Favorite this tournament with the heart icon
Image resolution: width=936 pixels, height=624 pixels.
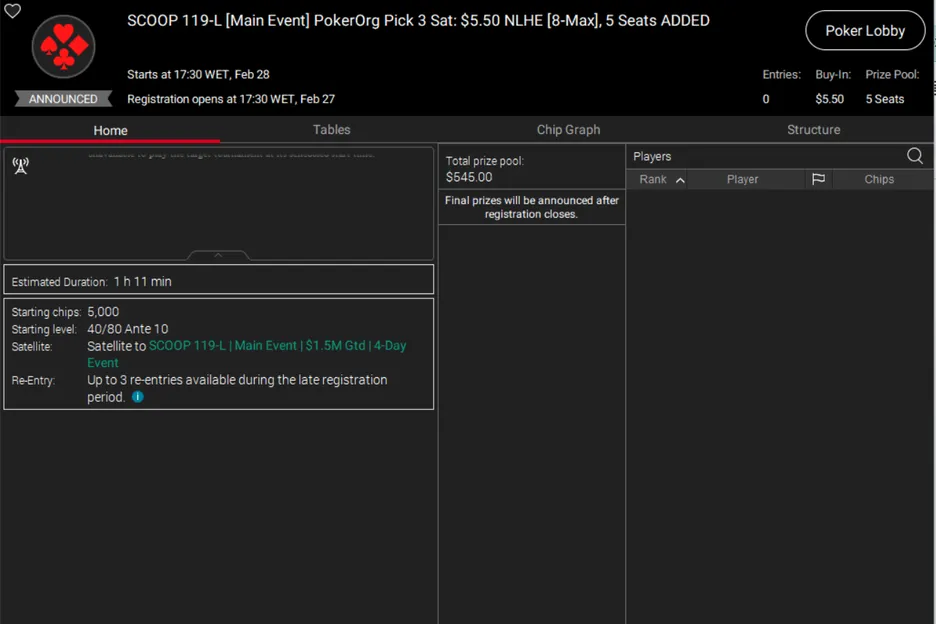click(13, 11)
